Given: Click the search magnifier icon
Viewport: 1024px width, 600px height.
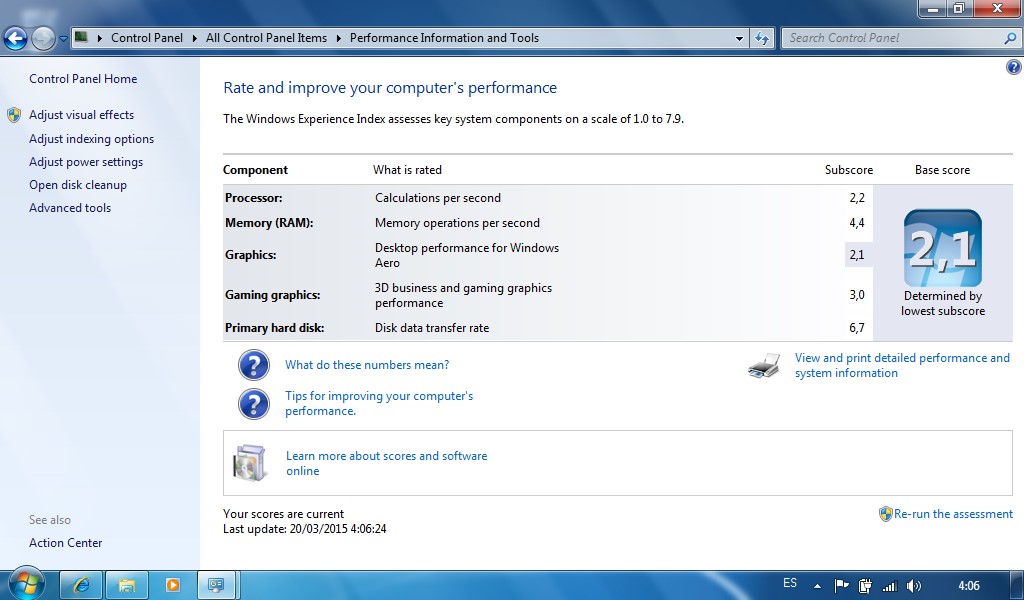Looking at the screenshot, I should point(1010,38).
